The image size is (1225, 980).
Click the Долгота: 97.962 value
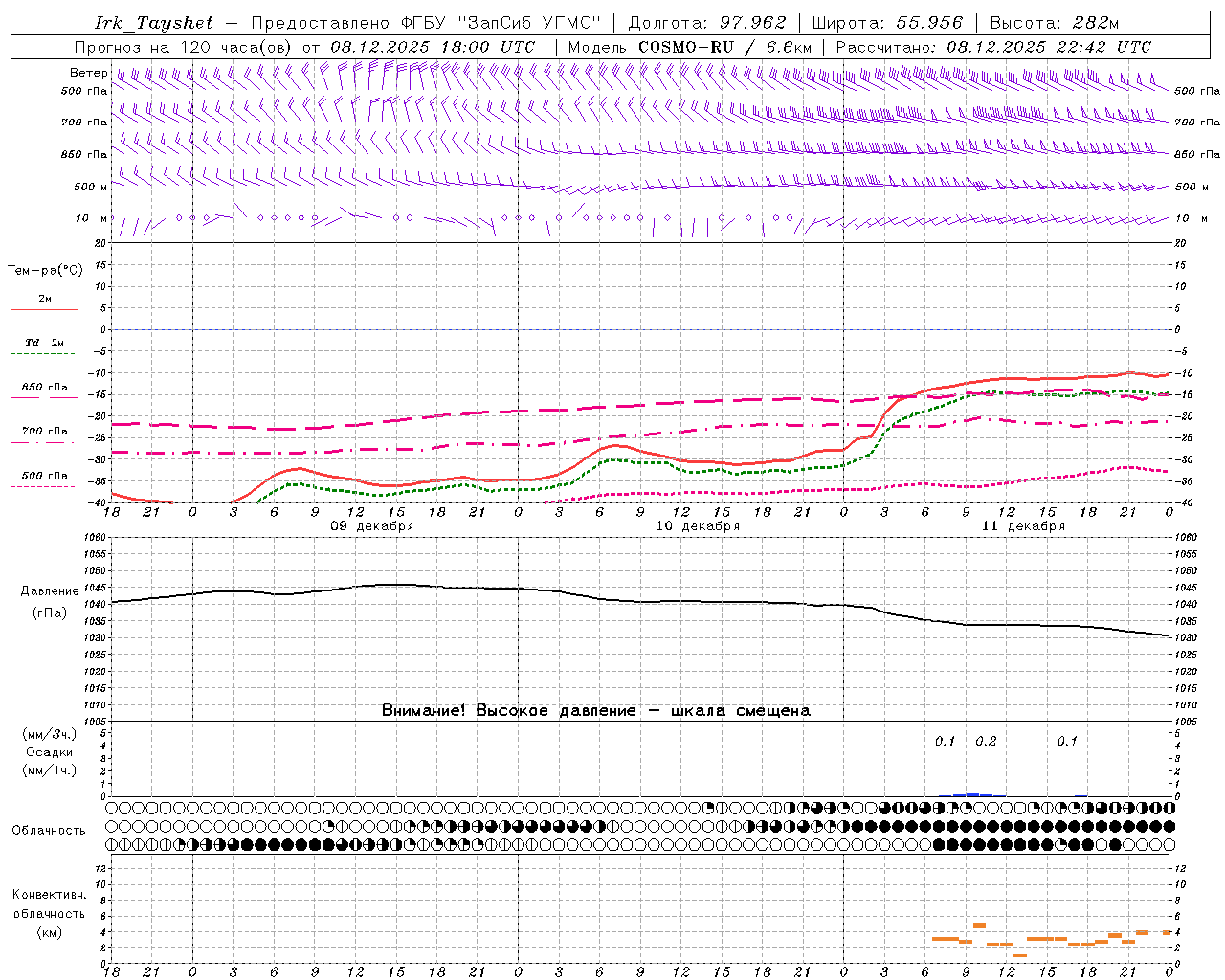(x=707, y=23)
